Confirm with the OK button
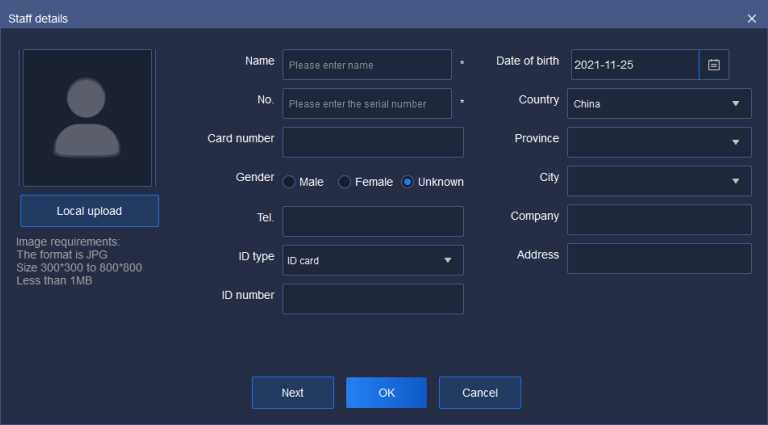This screenshot has width=768, height=425. (x=386, y=393)
